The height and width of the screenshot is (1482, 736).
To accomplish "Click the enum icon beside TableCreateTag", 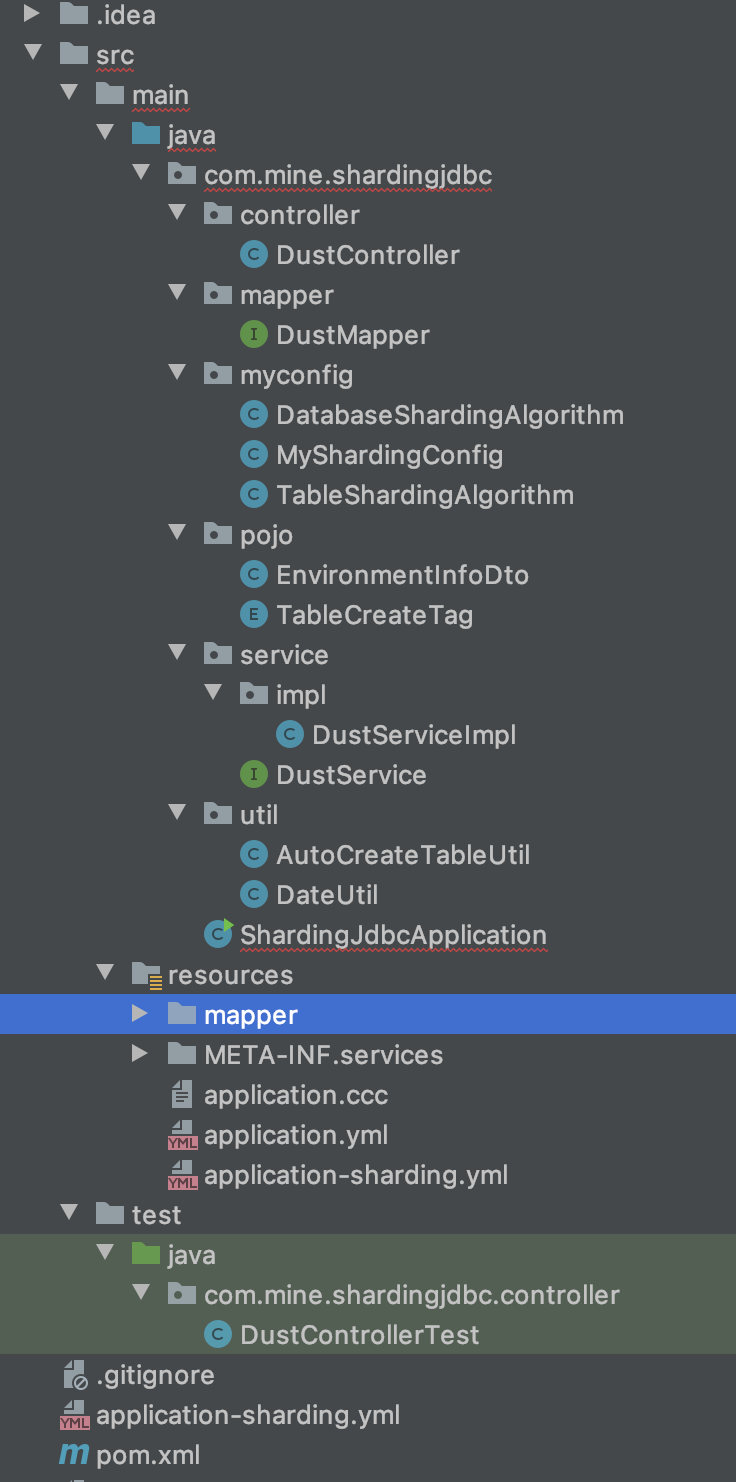I will [253, 614].
